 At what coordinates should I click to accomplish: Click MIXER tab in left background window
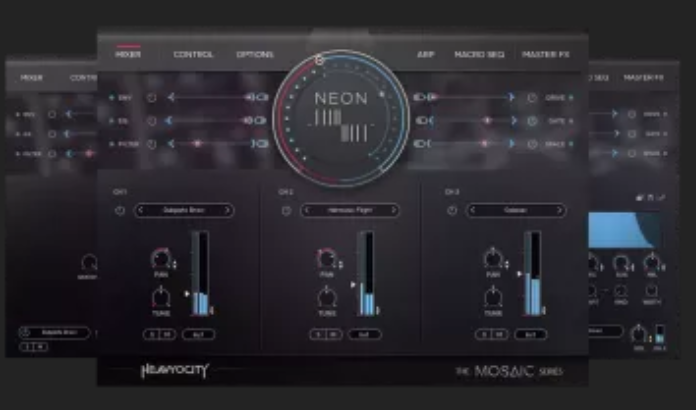click(x=32, y=78)
